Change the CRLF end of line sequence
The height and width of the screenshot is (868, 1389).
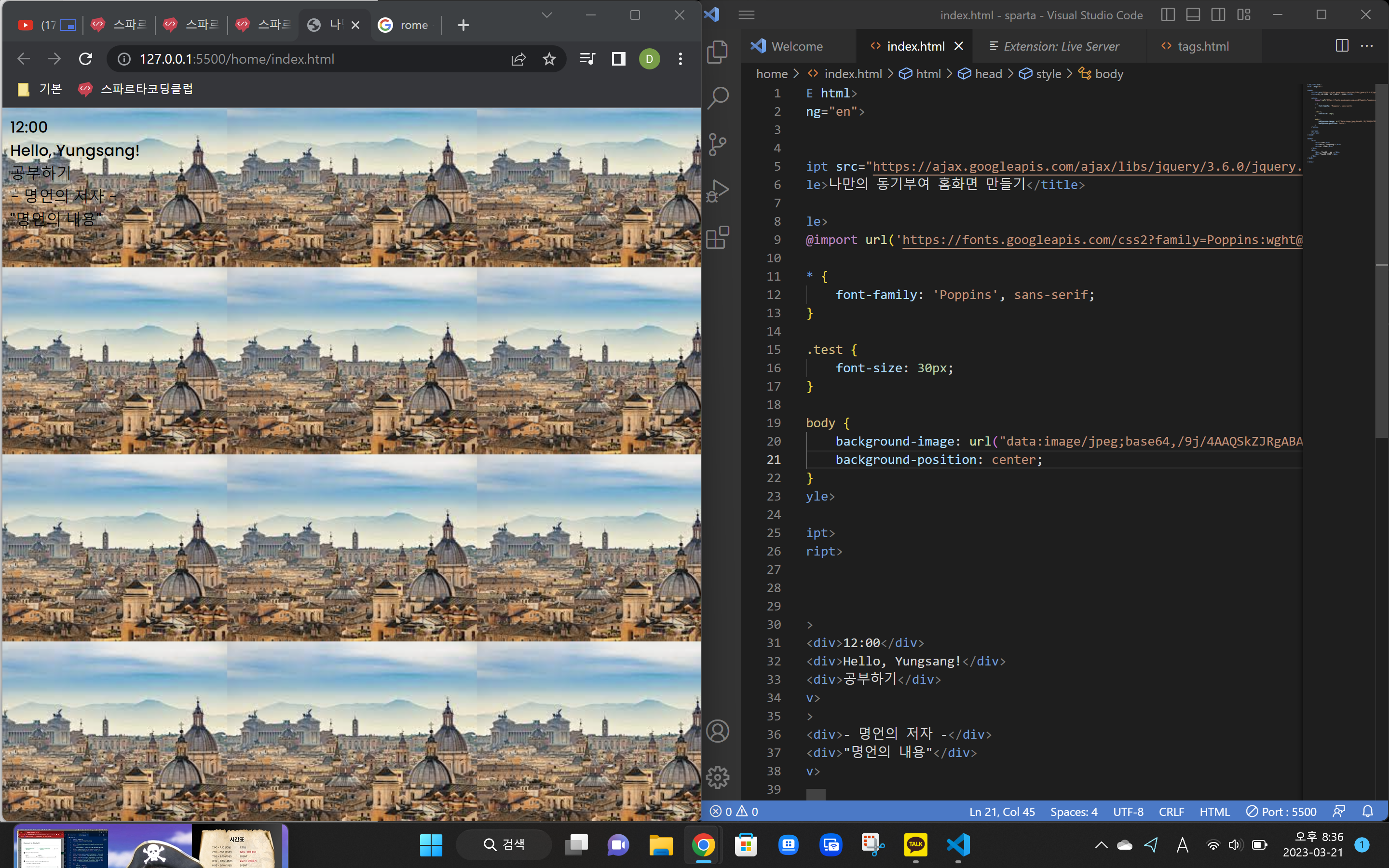tap(1171, 811)
